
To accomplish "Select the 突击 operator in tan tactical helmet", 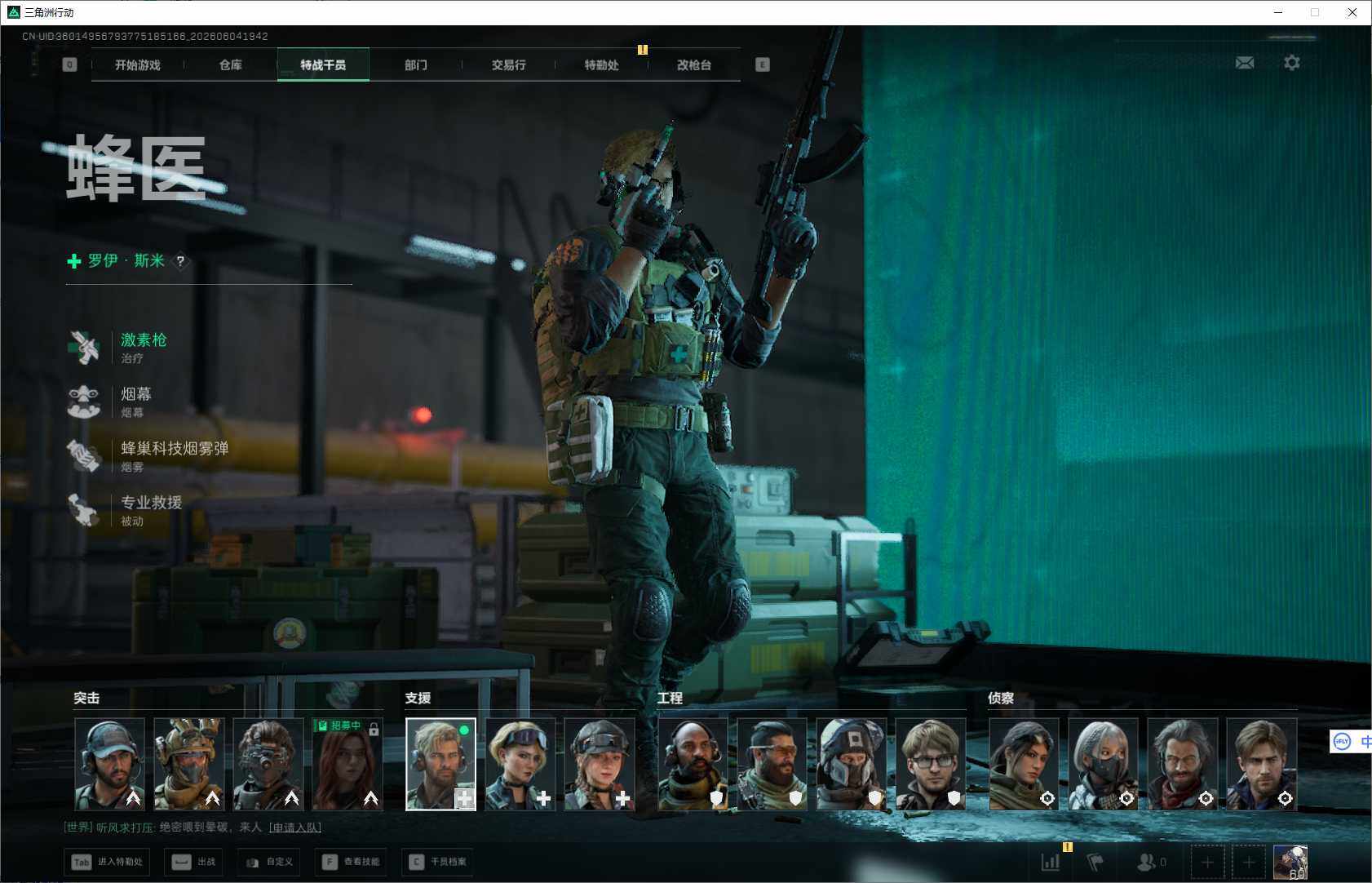I will (x=188, y=764).
